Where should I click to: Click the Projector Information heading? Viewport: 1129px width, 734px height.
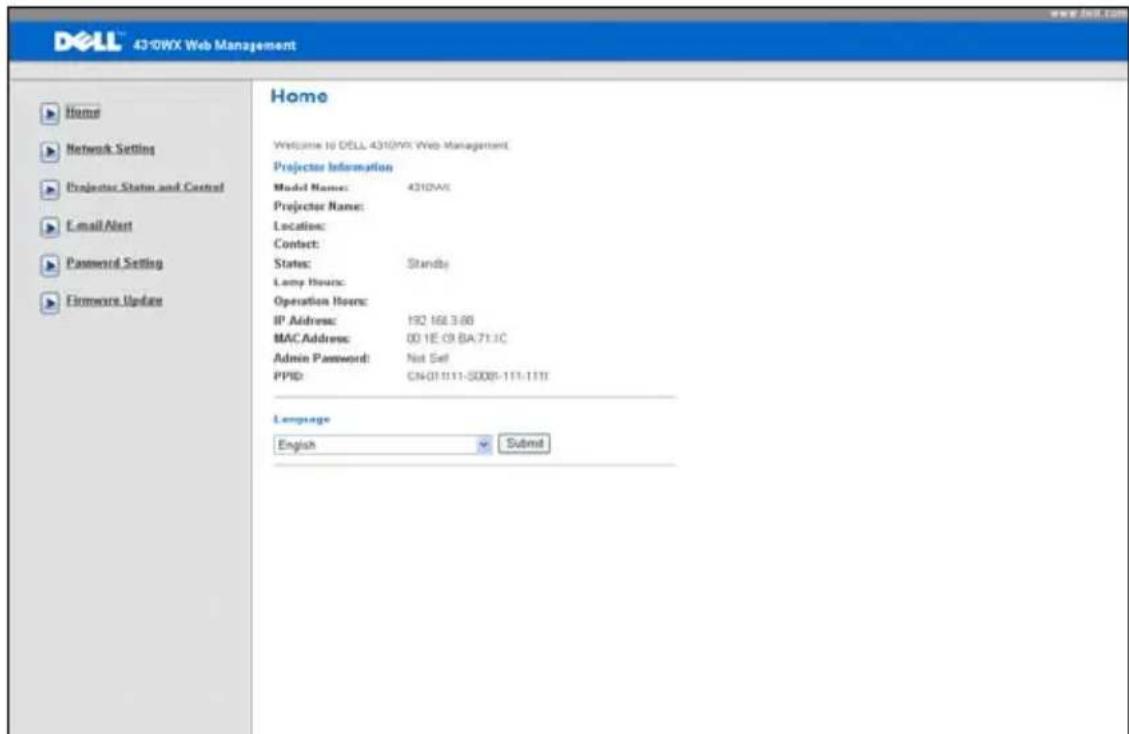point(333,167)
